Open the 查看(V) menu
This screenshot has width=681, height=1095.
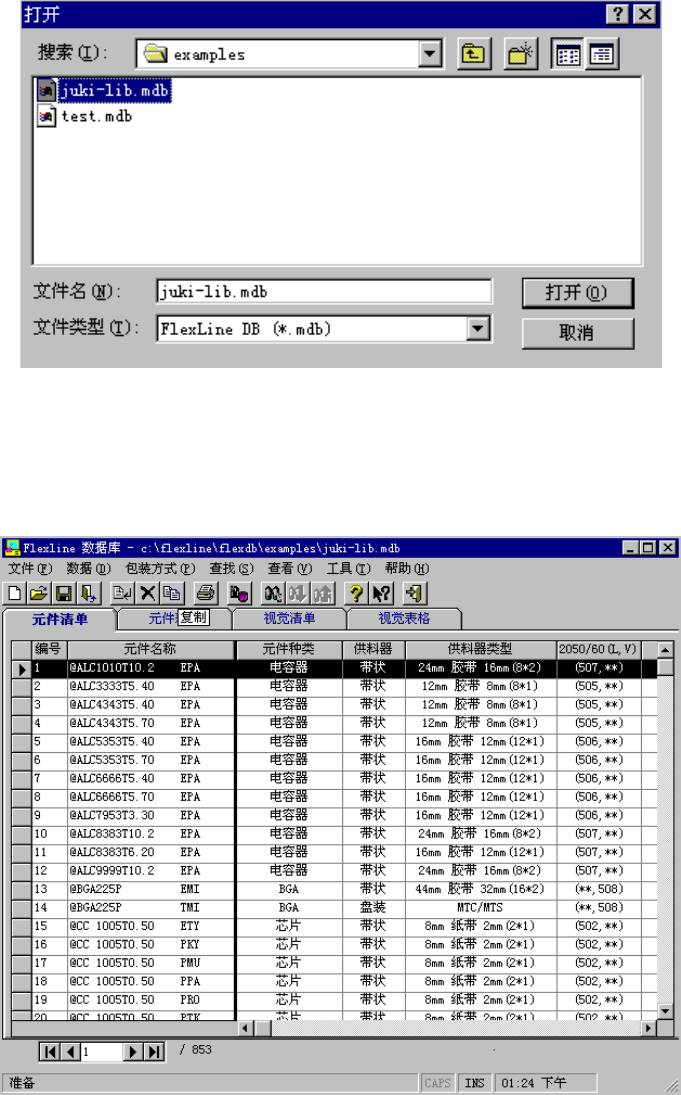[289, 568]
